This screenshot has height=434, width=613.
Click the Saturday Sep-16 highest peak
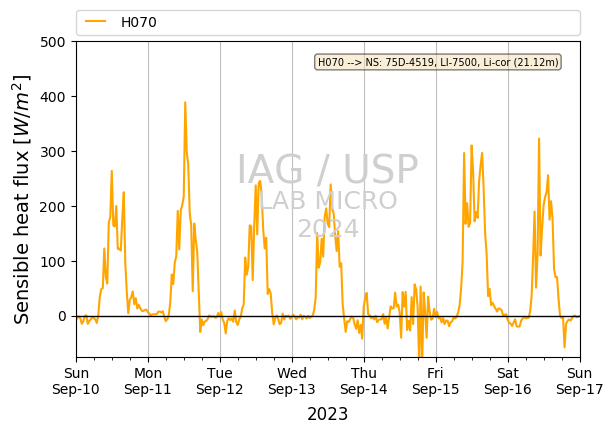(x=539, y=139)
